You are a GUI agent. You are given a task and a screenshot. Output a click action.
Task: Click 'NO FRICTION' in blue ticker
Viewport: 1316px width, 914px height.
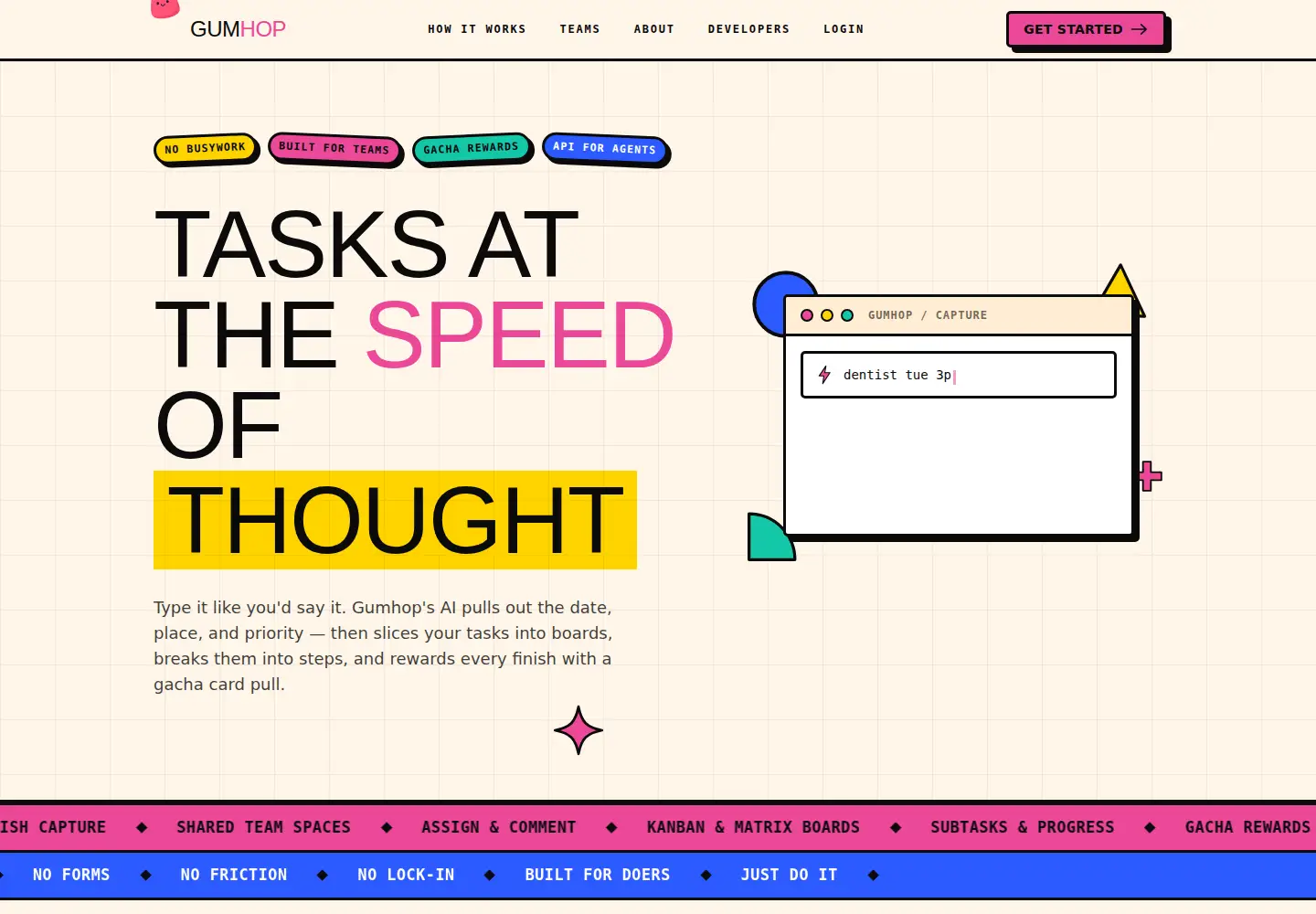coord(234,875)
